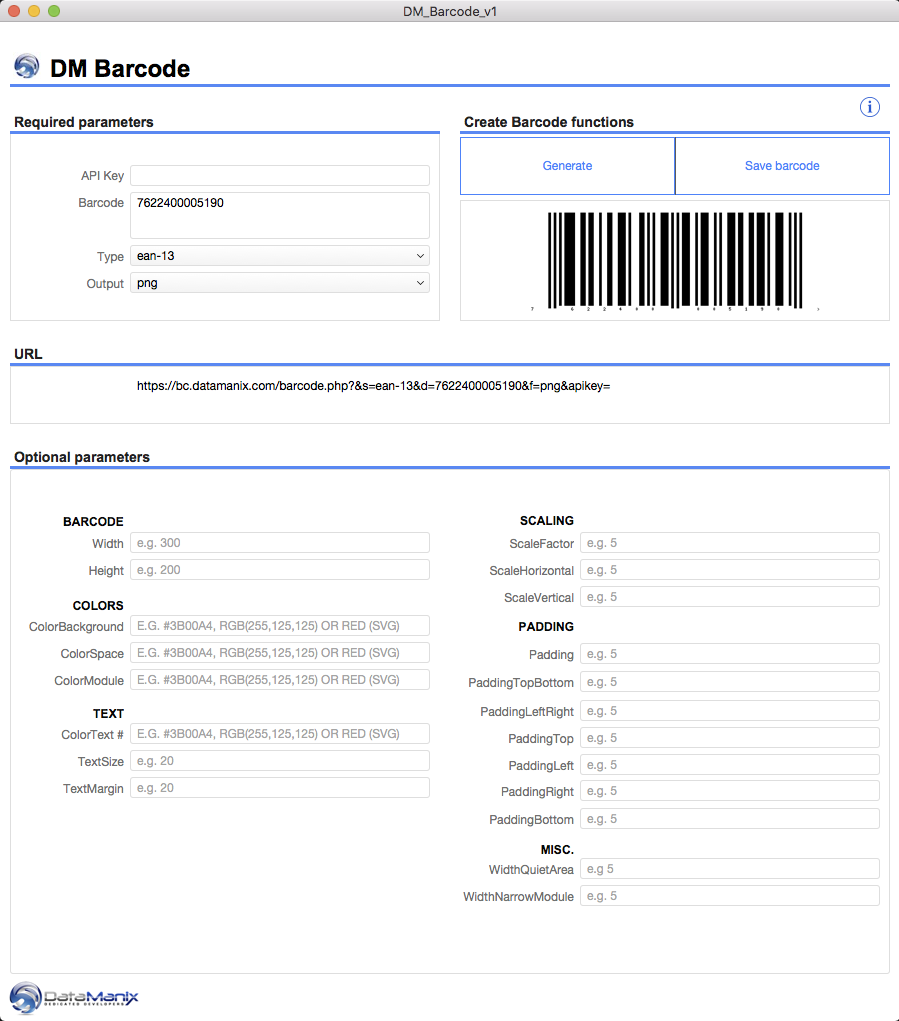The width and height of the screenshot is (899, 1021).
Task: Click into the Barcode text area
Action: tap(280, 215)
